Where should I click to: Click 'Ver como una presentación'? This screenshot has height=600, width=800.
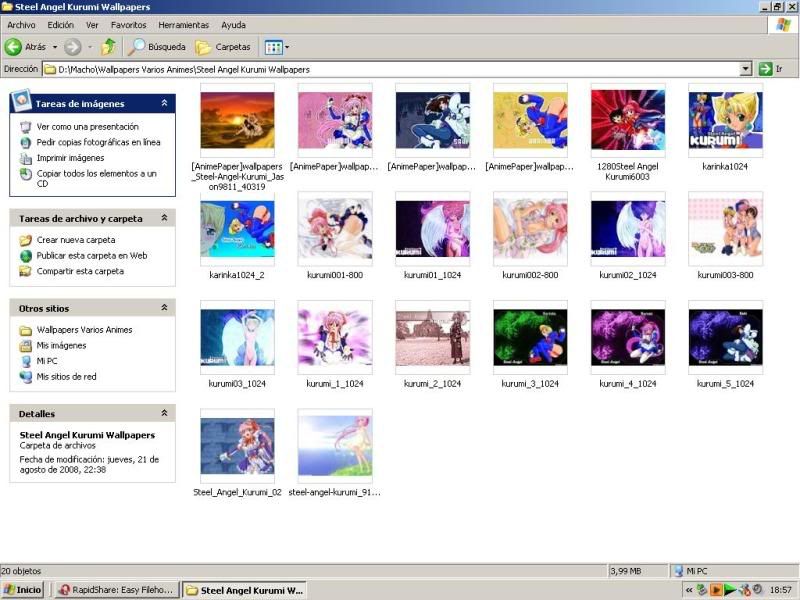[x=87, y=127]
